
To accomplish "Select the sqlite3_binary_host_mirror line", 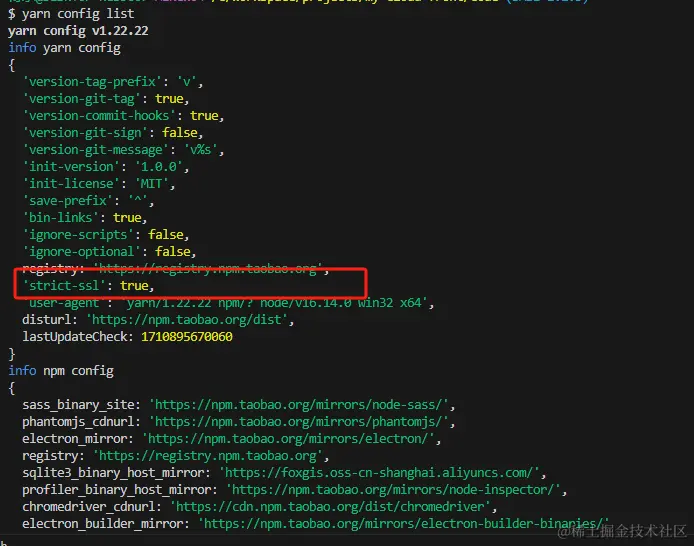I will point(284,473).
